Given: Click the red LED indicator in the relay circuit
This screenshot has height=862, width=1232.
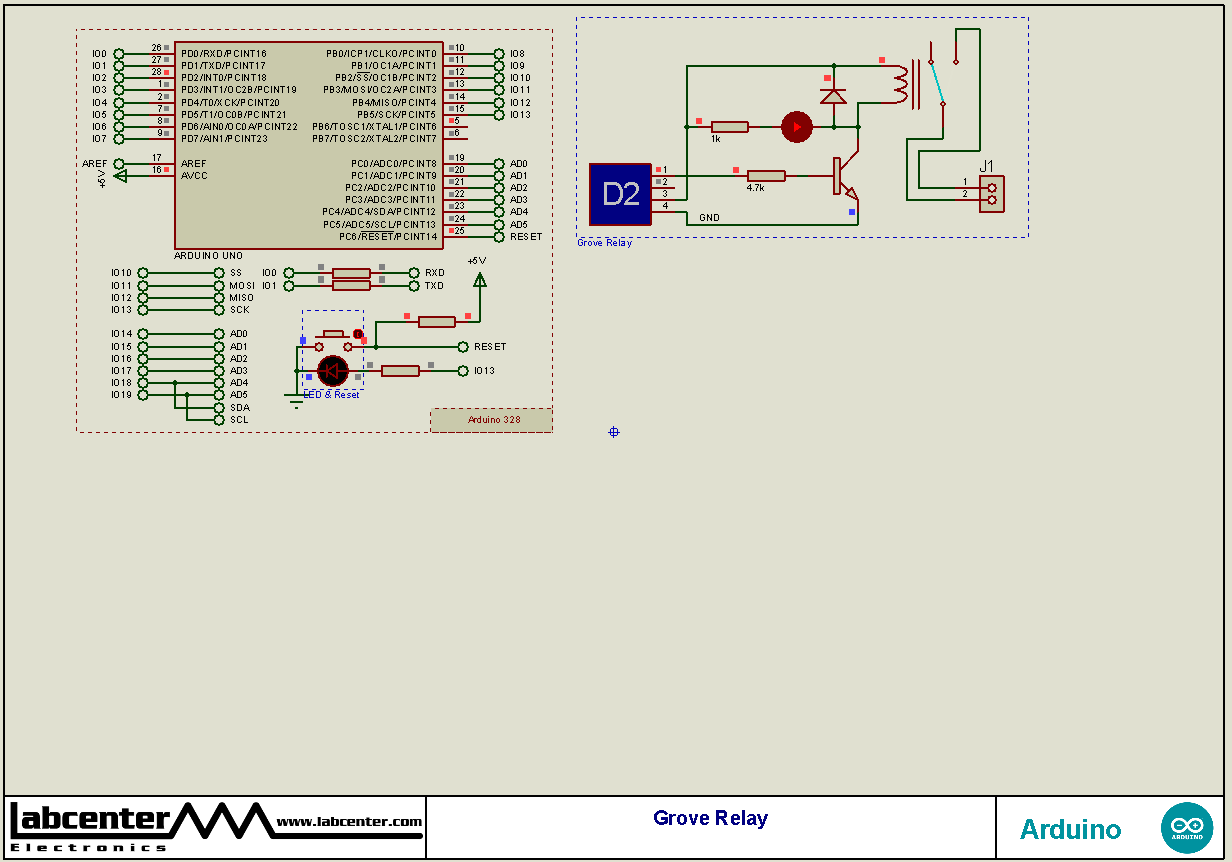Looking at the screenshot, I should tap(797, 127).
